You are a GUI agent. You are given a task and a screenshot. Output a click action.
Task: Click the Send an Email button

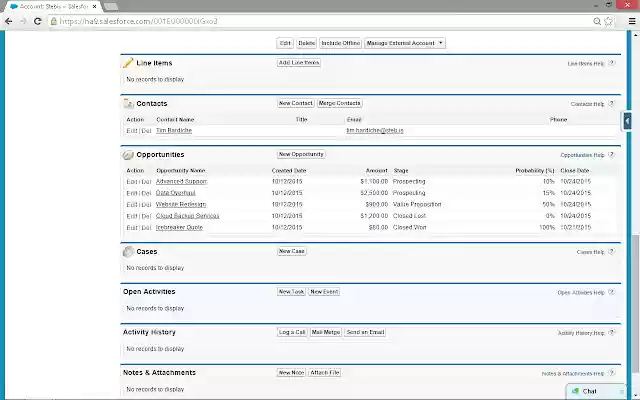pyautogui.click(x=365, y=332)
